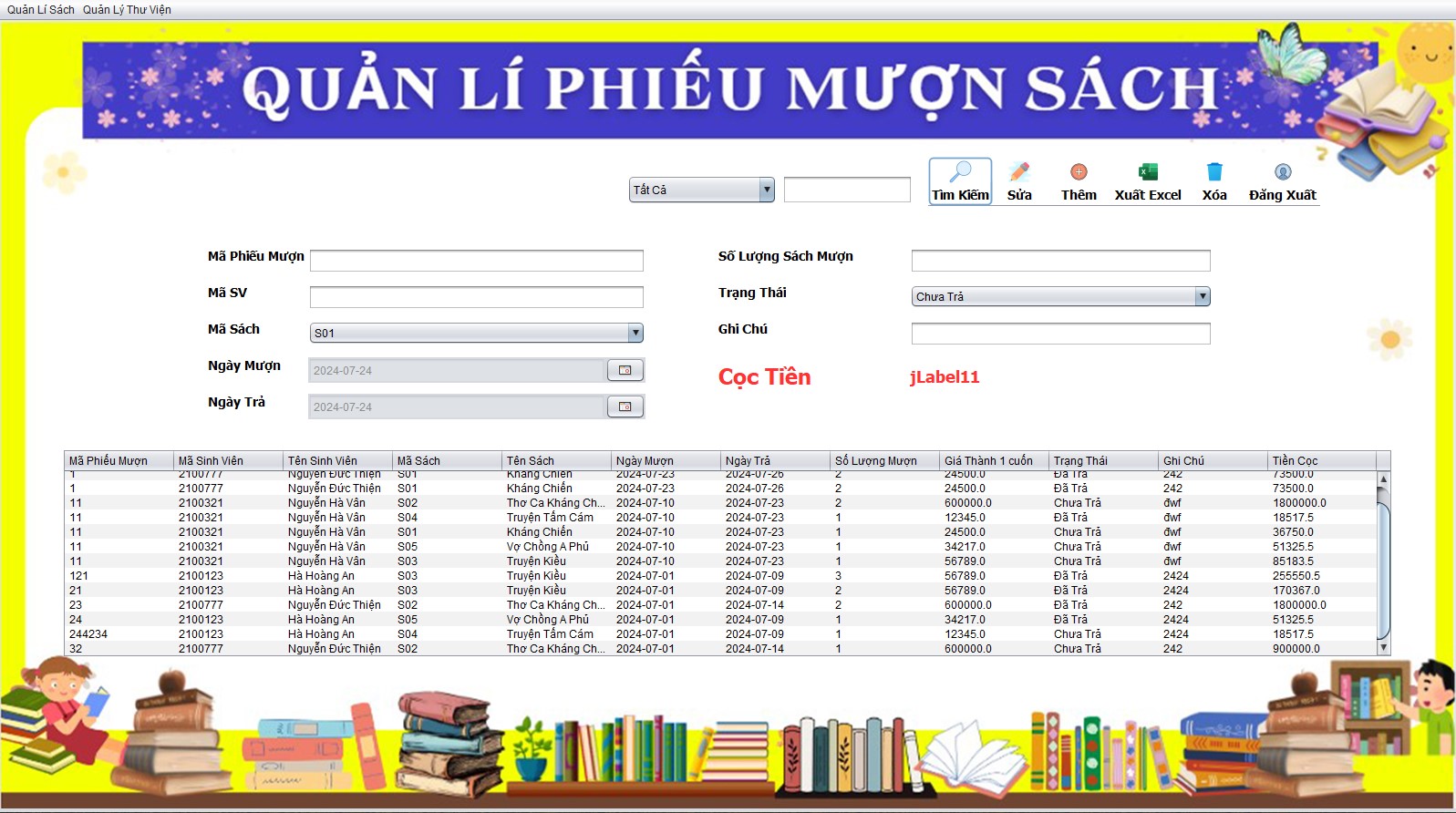
Task: Click the Tiền Cọc cell 900000.0
Action: (1322, 648)
